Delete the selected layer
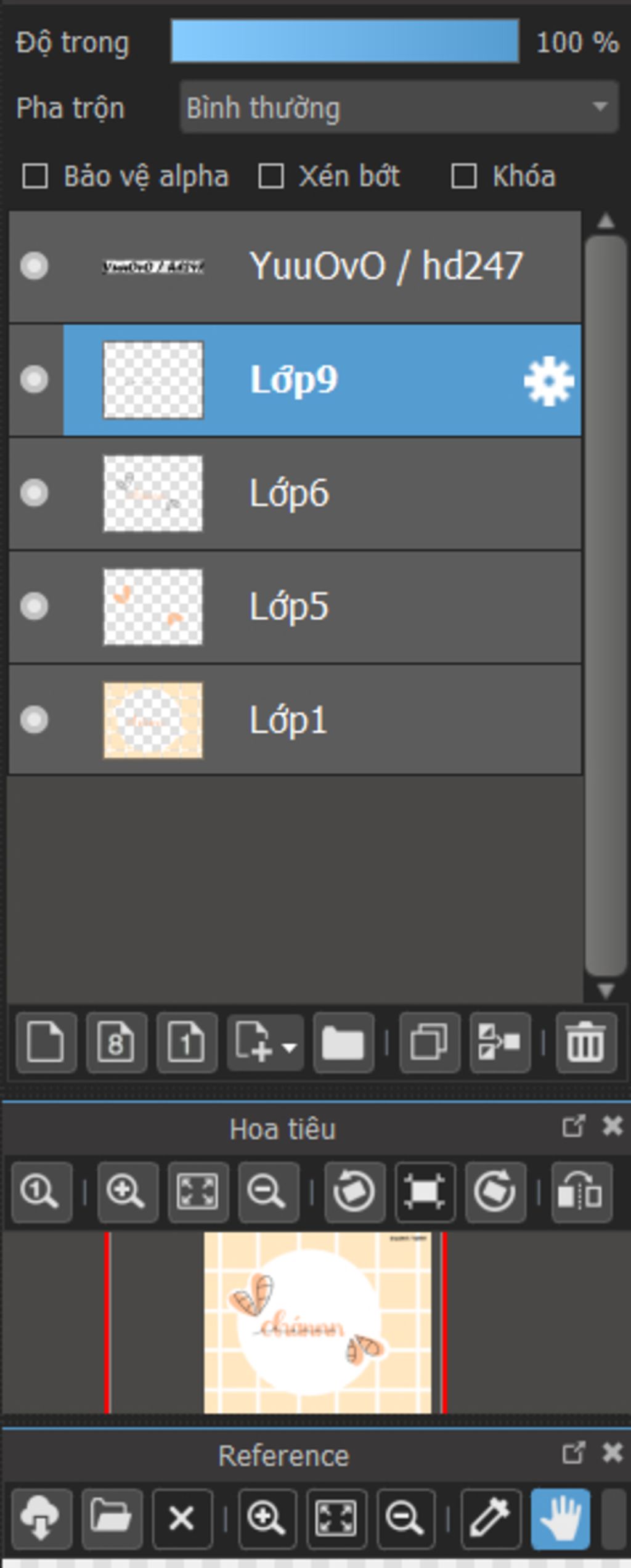 [x=585, y=1042]
